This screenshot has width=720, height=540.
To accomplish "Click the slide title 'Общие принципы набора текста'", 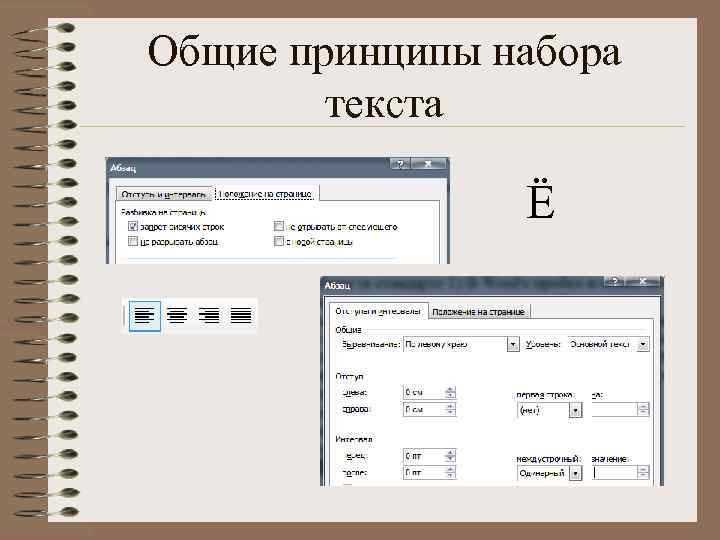I will [x=385, y=77].
